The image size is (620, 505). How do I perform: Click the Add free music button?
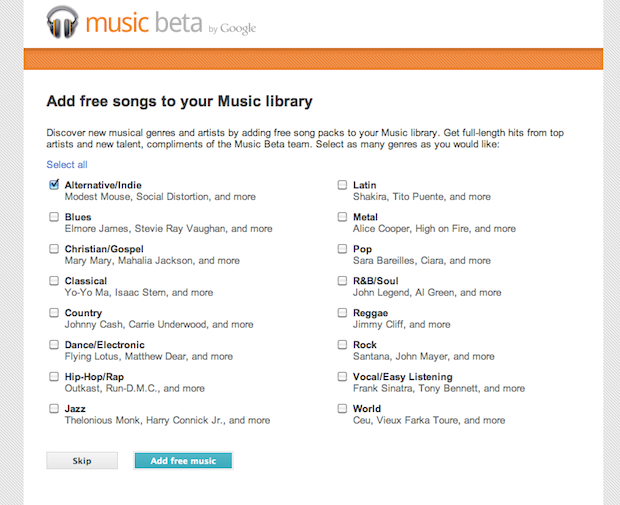point(183,461)
